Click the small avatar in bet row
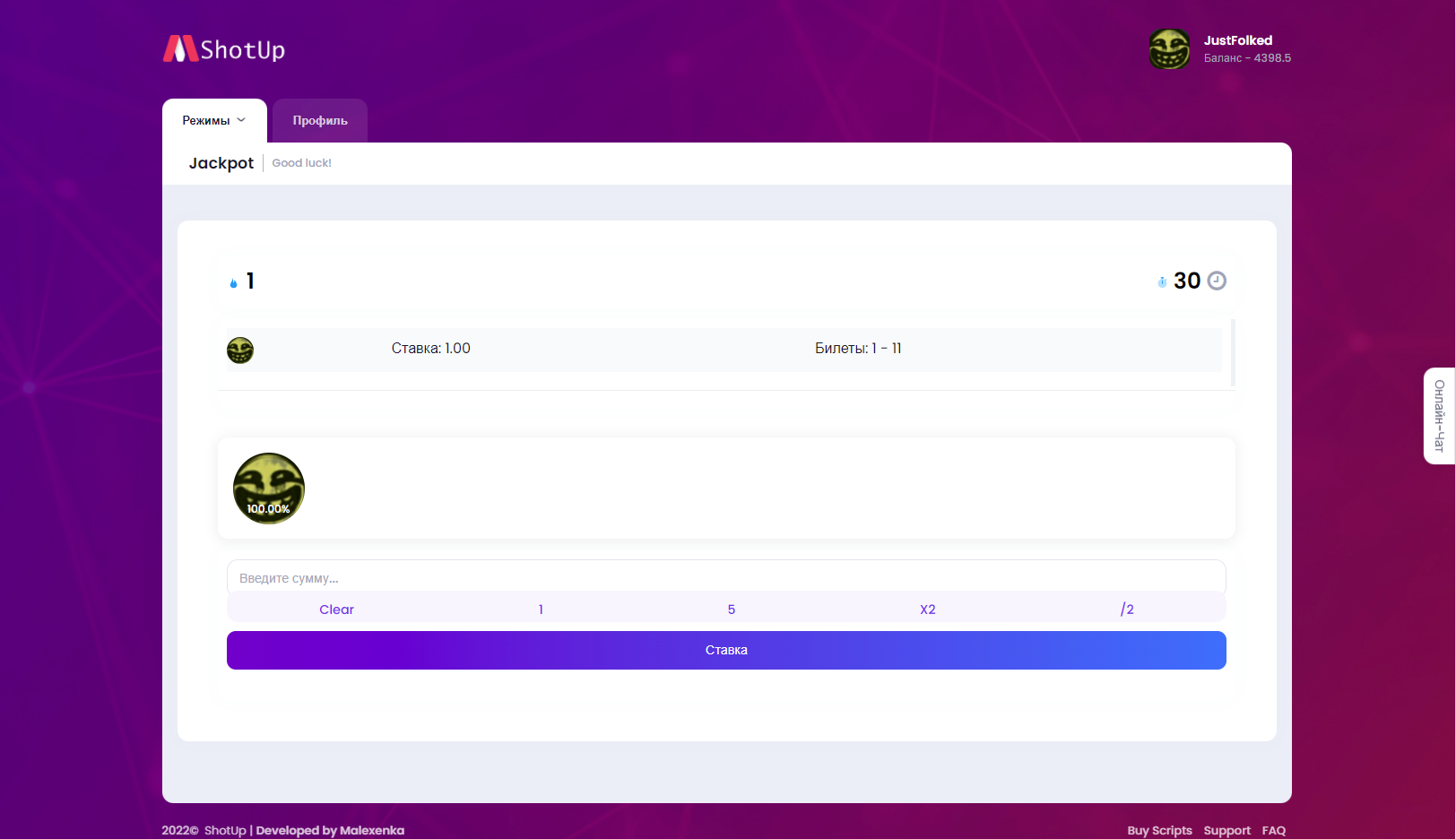Viewport: 1456px width, 839px height. [240, 350]
